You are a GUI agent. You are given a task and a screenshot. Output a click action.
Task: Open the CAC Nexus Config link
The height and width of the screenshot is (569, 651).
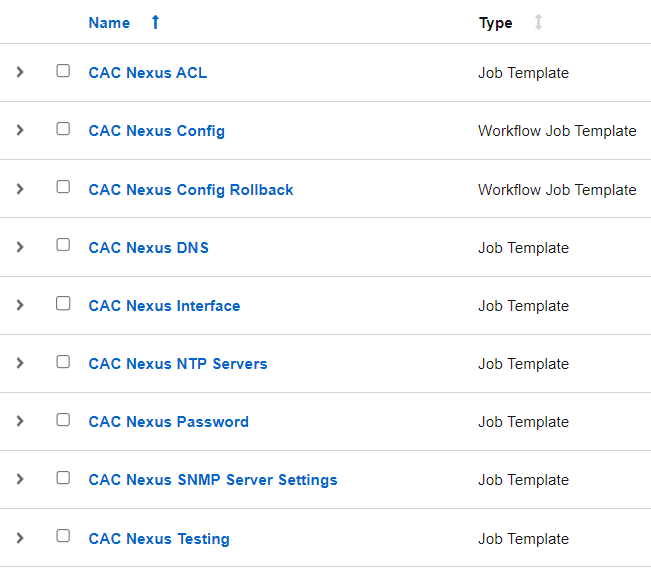click(x=157, y=131)
